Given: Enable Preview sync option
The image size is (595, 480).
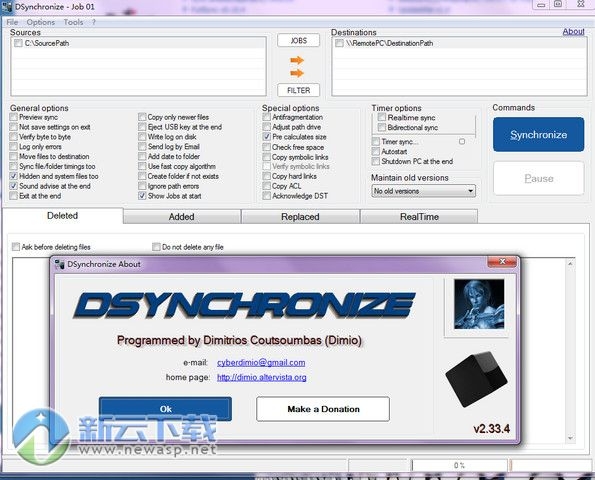Looking at the screenshot, I should (x=14, y=117).
